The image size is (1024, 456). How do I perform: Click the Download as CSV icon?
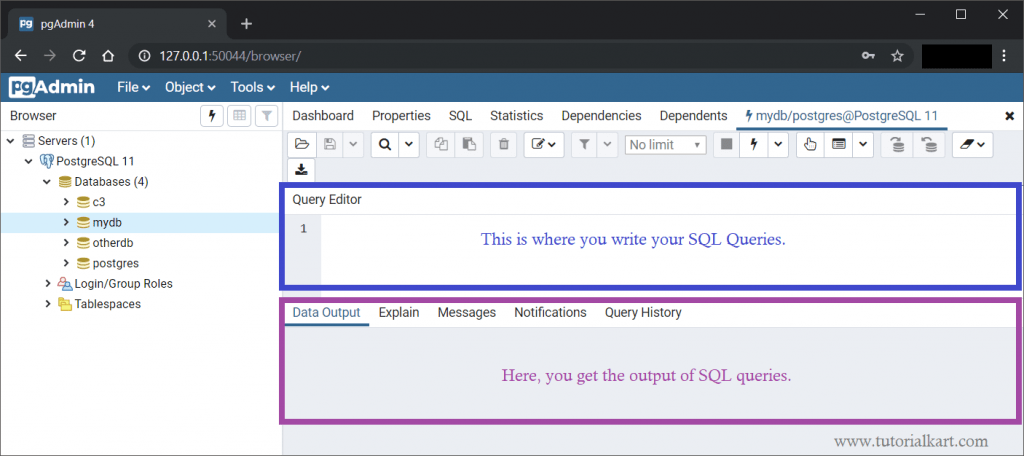click(302, 170)
